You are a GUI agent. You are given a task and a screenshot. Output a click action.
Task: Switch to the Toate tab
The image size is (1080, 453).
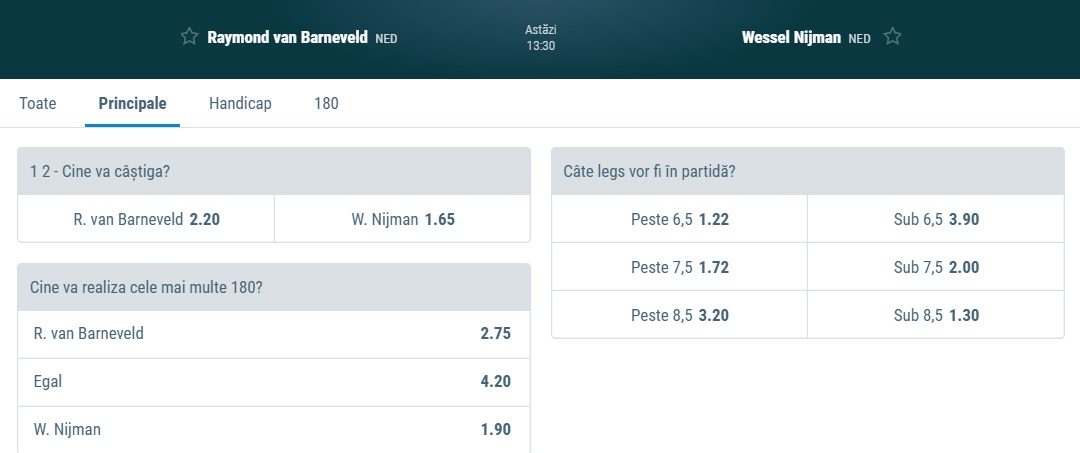coord(38,103)
